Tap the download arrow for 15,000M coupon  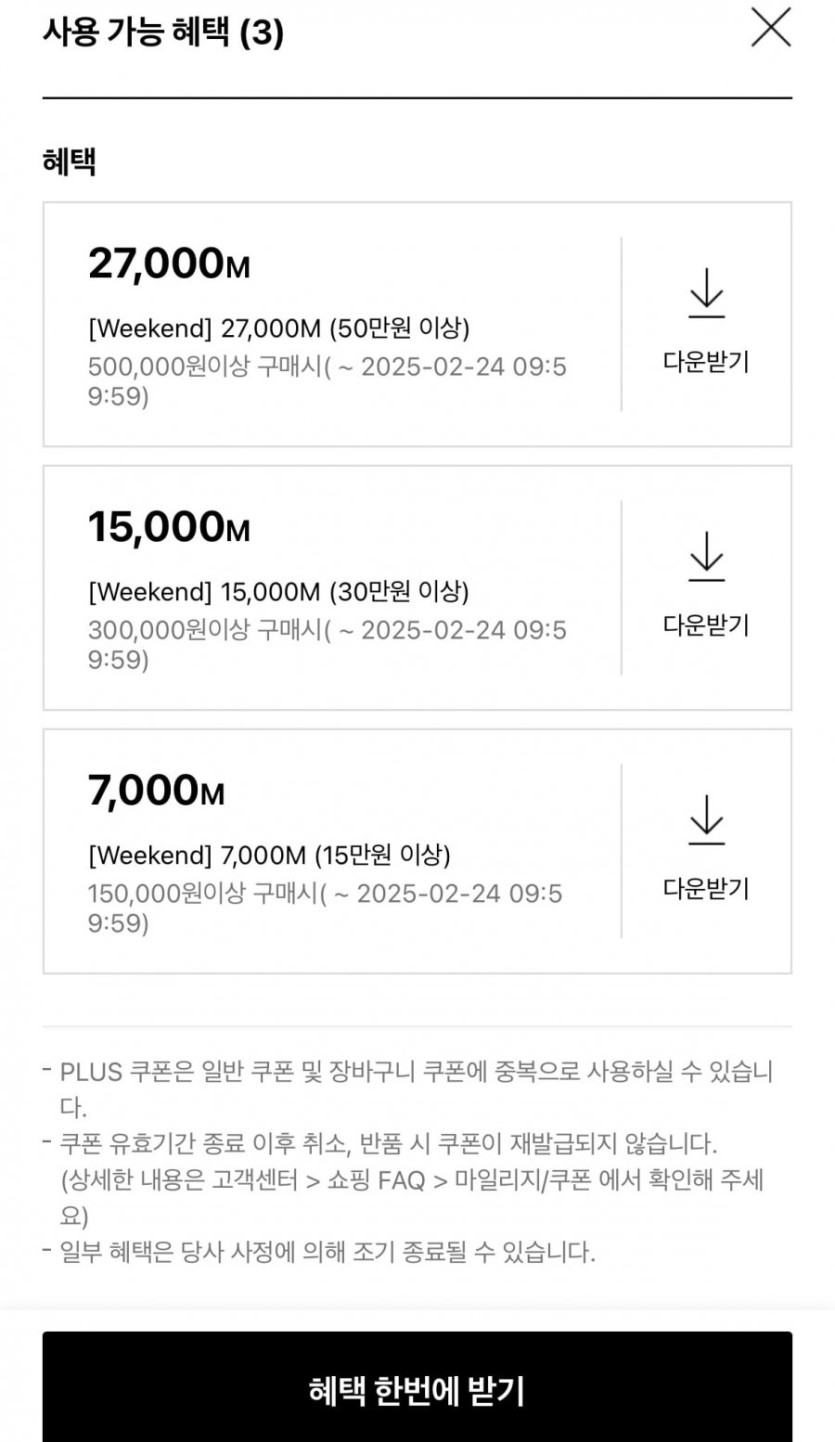click(x=706, y=555)
